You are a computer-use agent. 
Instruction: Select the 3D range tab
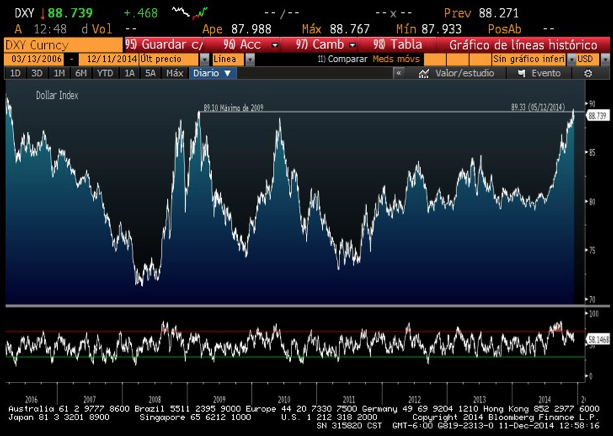[37, 73]
